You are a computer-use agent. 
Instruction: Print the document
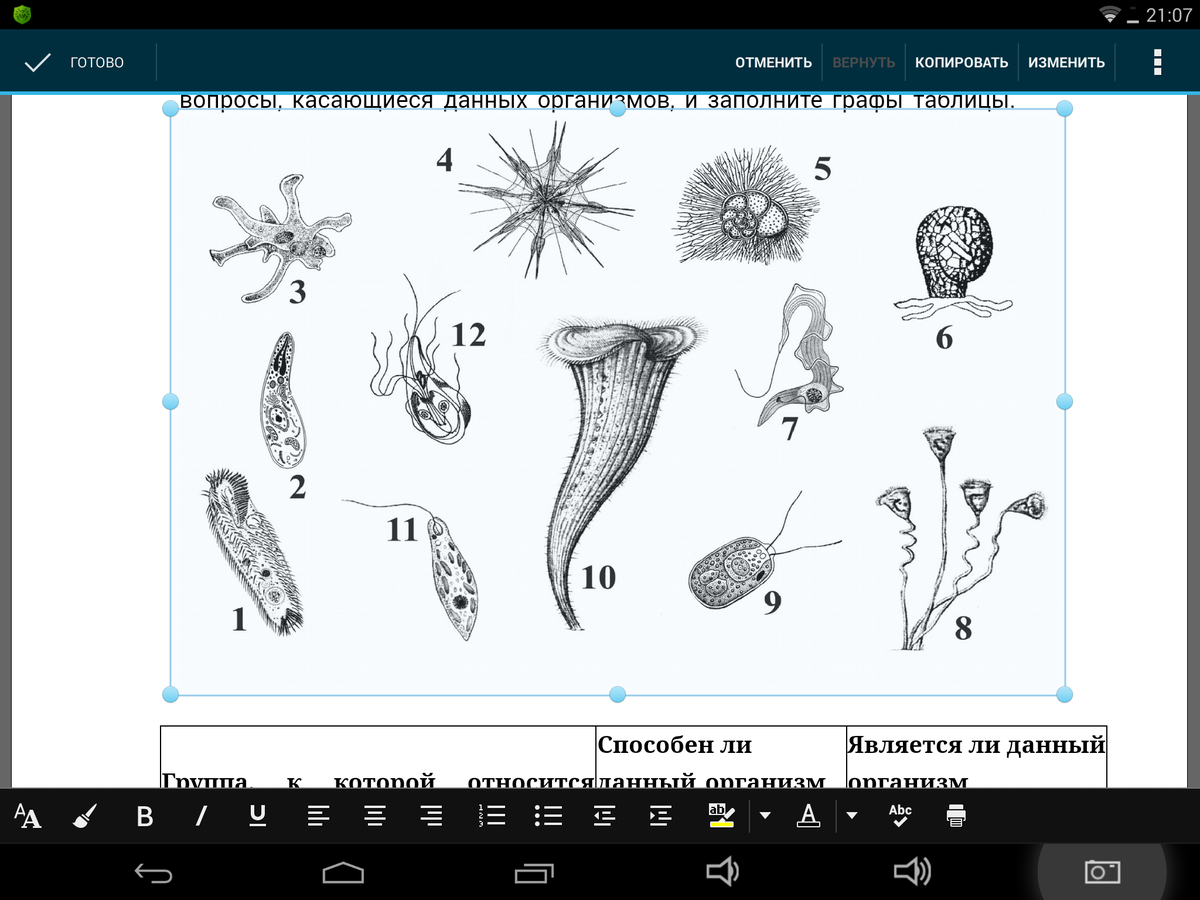[x=956, y=816]
